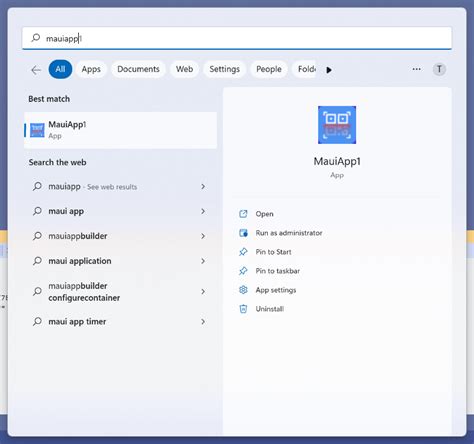The image size is (474, 444).
Task: Select the Settings filter tab
Action: click(x=224, y=69)
